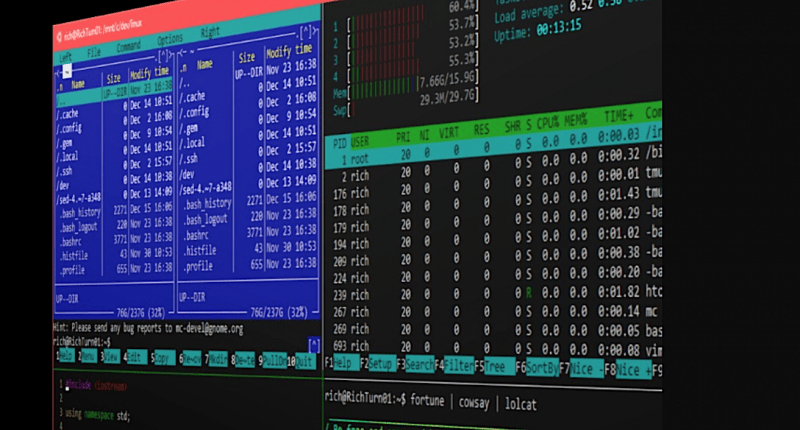Click the Quit button in mc's bottom bar
The image size is (800, 430).
(304, 361)
